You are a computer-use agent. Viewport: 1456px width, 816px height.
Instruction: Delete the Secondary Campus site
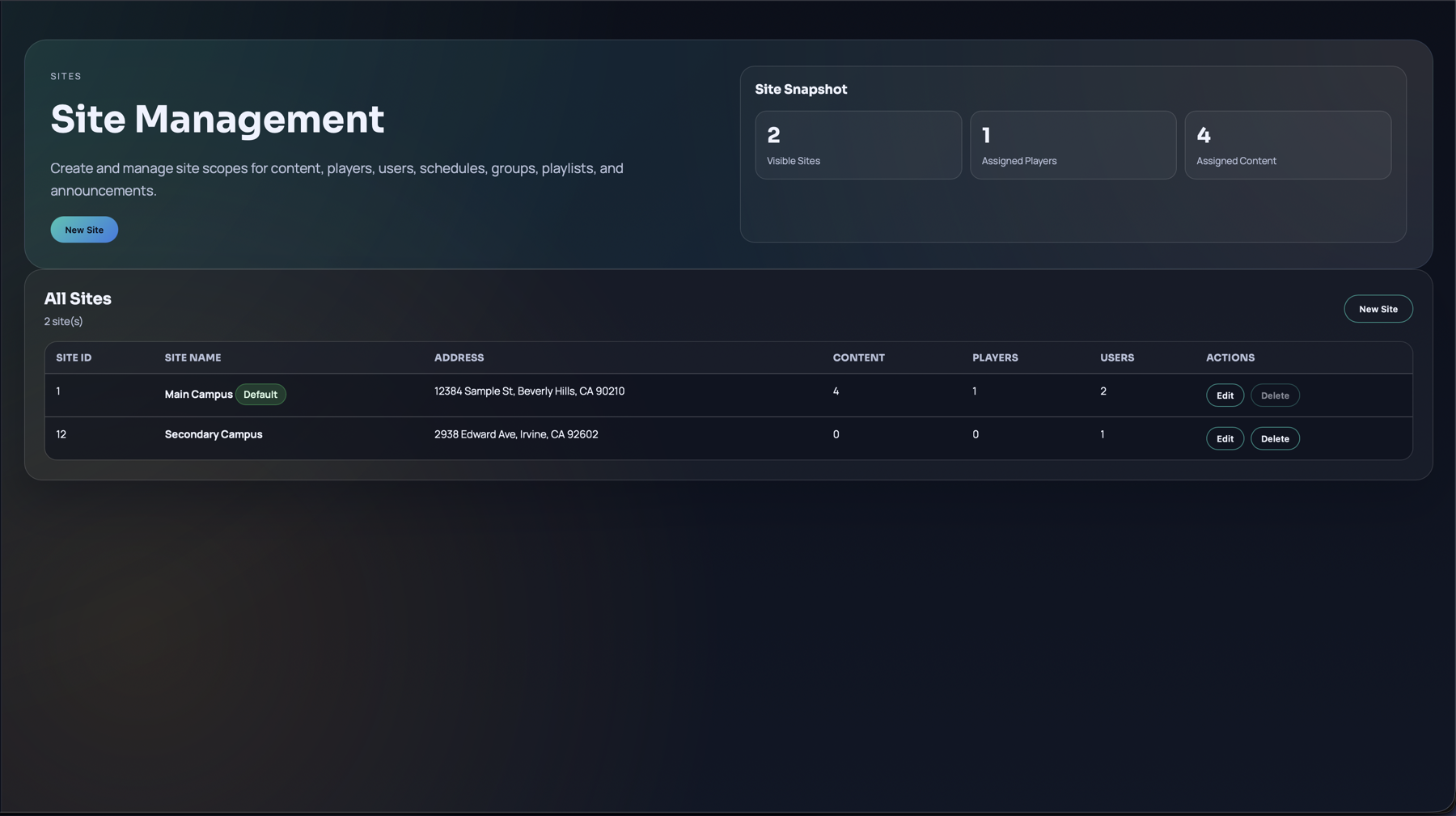click(1275, 438)
